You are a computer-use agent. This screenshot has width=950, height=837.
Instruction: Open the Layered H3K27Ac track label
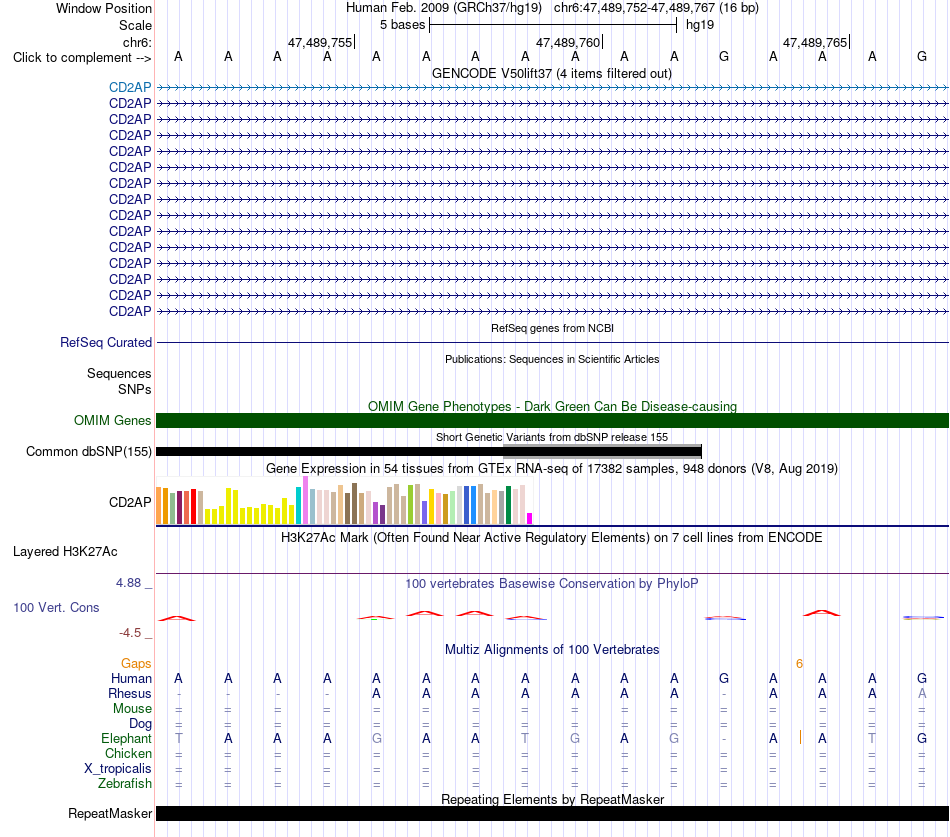pyautogui.click(x=65, y=552)
